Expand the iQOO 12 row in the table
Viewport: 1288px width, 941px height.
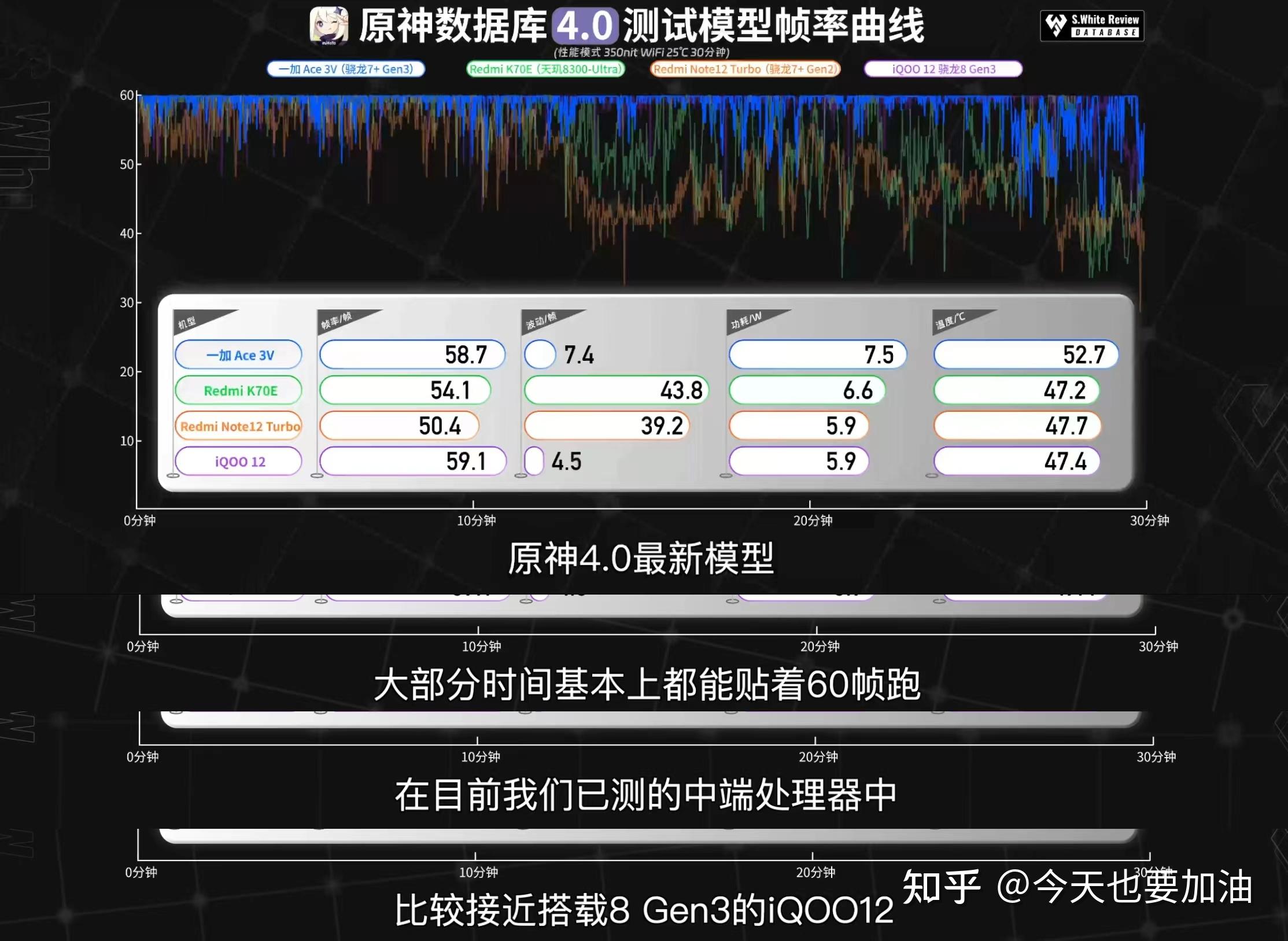click(x=238, y=461)
